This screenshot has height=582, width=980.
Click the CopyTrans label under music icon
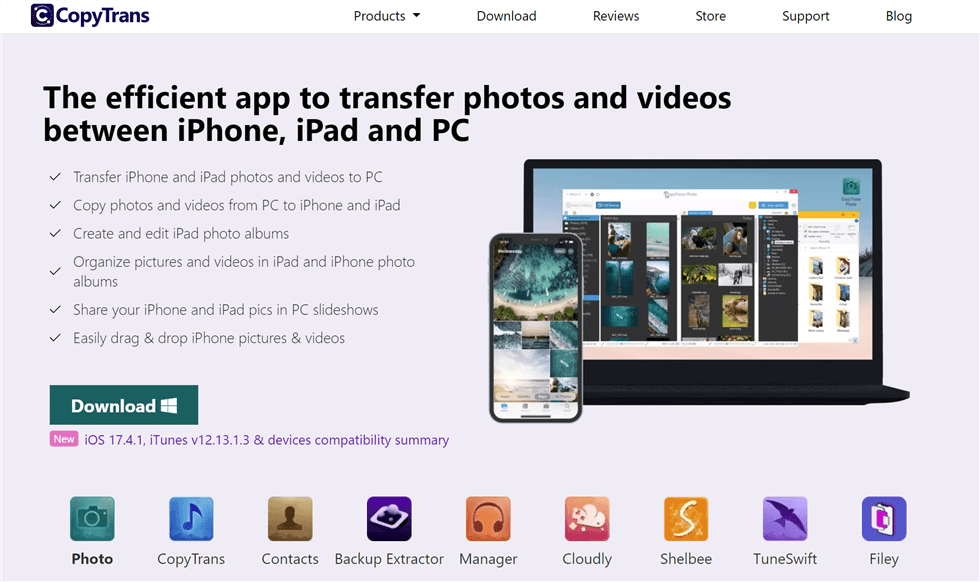(191, 559)
